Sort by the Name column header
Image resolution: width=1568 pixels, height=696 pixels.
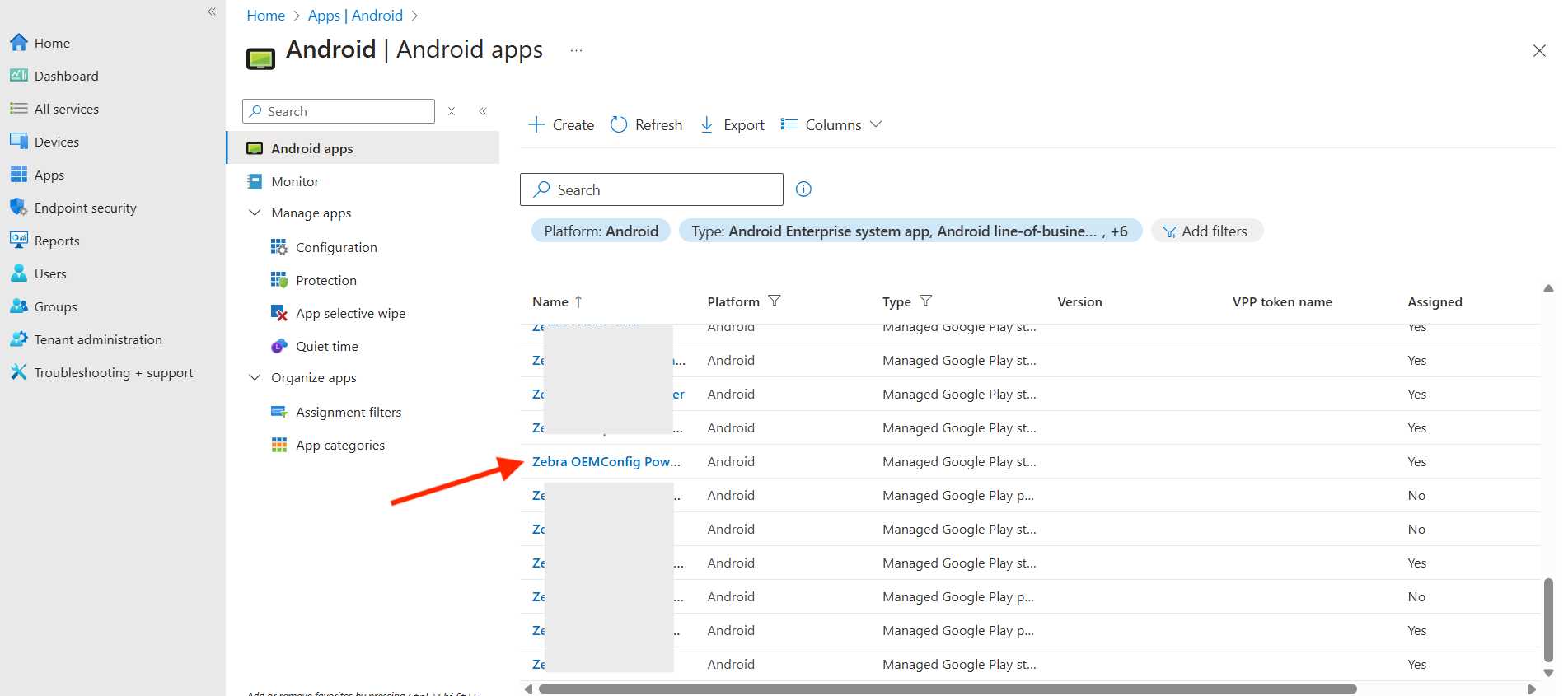(x=550, y=301)
